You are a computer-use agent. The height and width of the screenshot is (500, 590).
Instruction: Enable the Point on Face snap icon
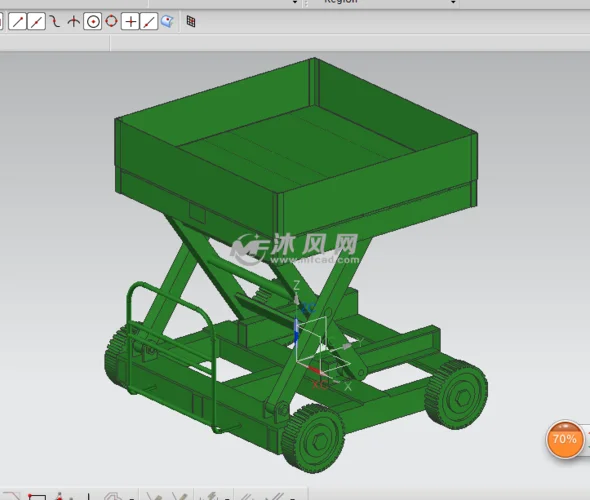(x=167, y=21)
